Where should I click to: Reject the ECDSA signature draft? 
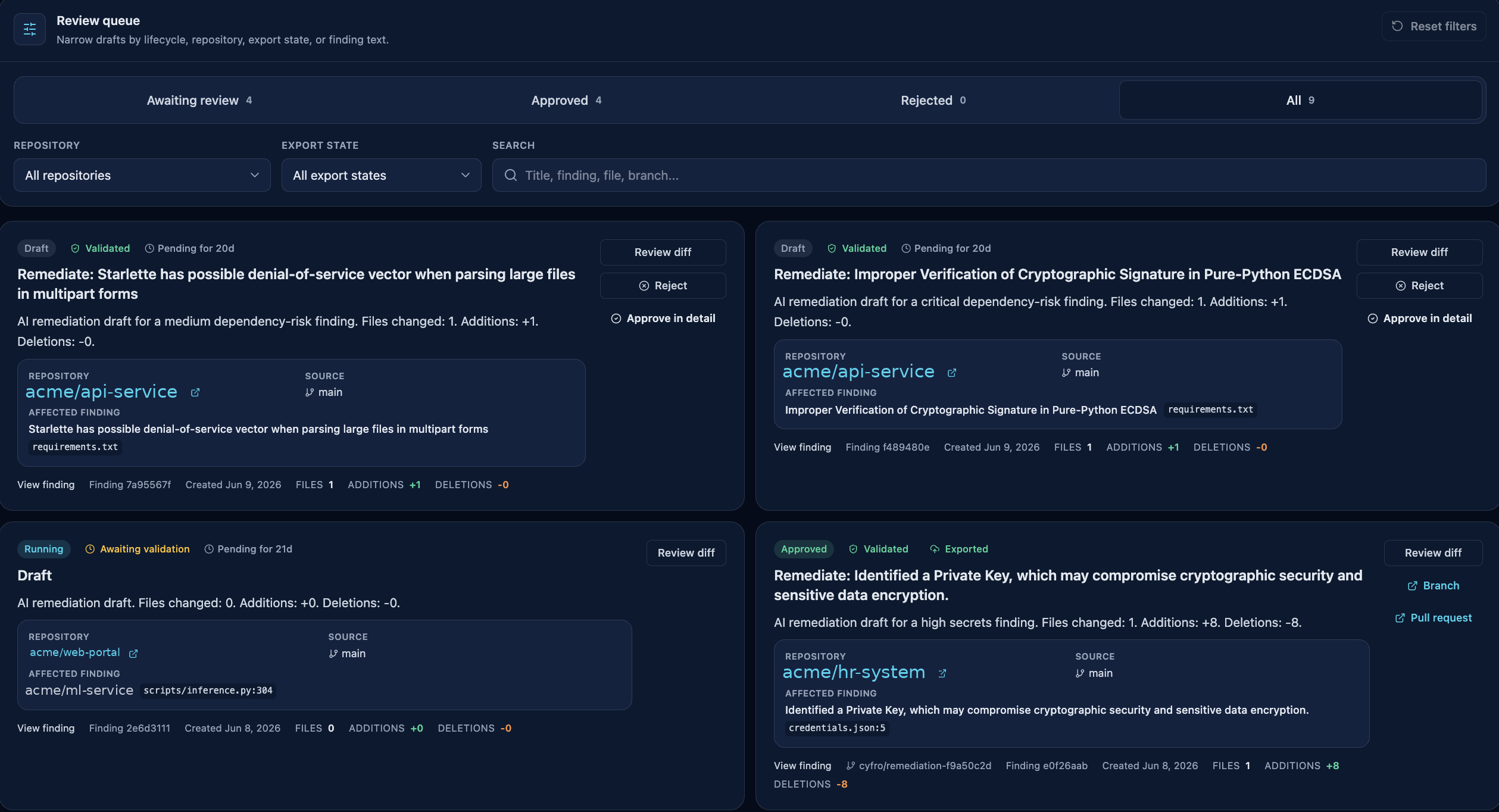(x=1419, y=286)
